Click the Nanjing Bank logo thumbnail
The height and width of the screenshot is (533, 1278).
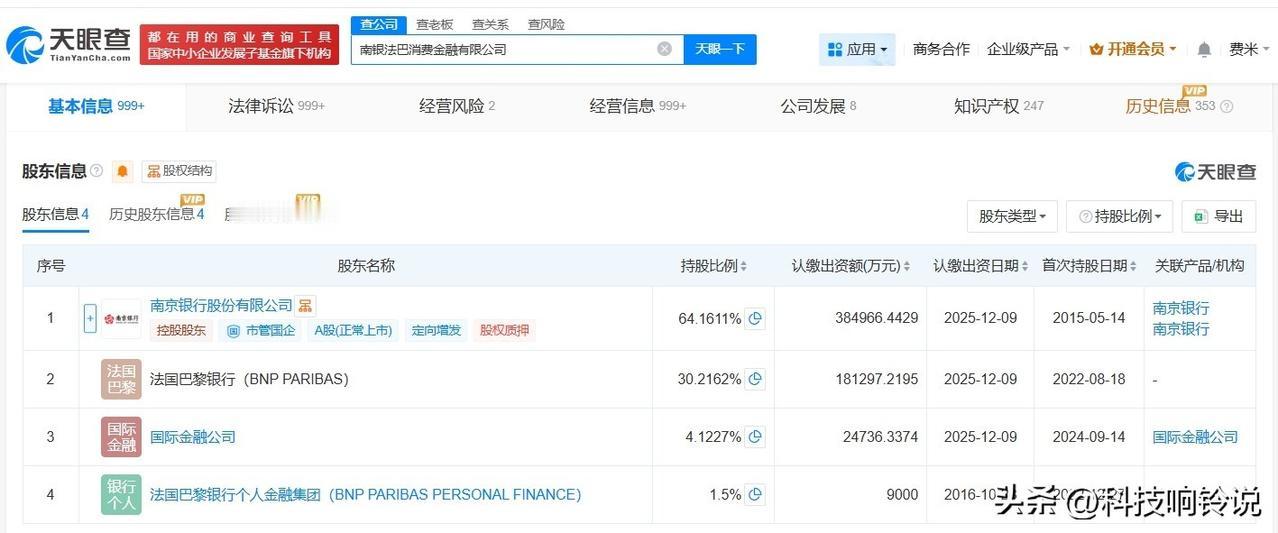(121, 318)
